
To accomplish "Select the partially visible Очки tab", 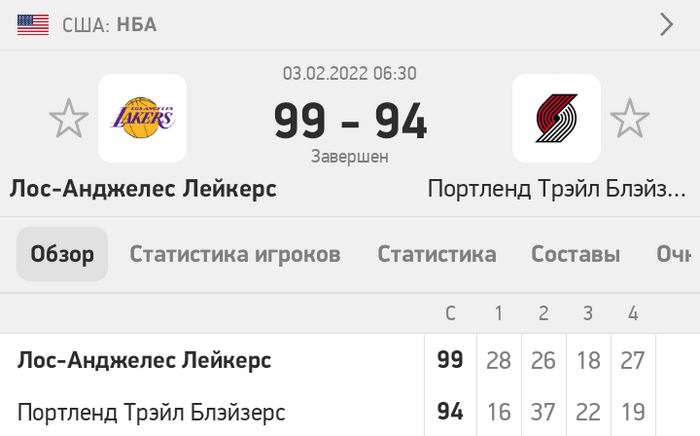I will click(673, 254).
